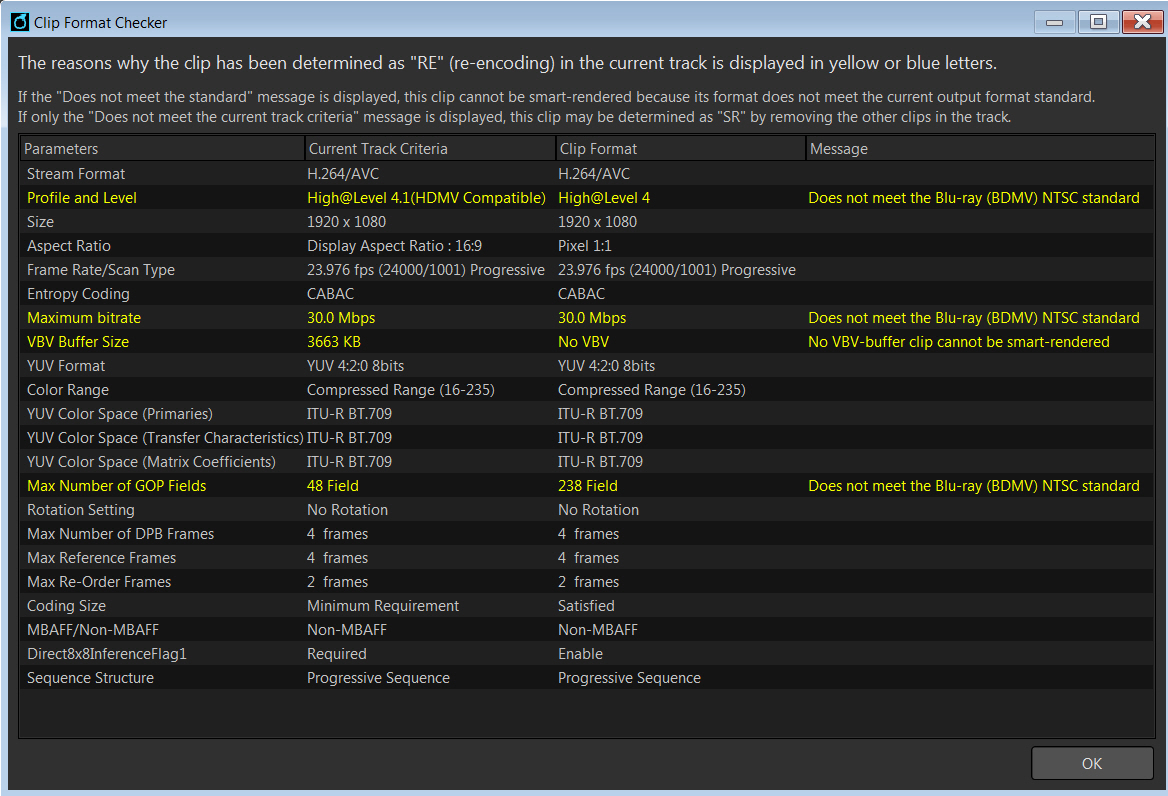Click the GOP Fields row BDMV message

point(974,485)
